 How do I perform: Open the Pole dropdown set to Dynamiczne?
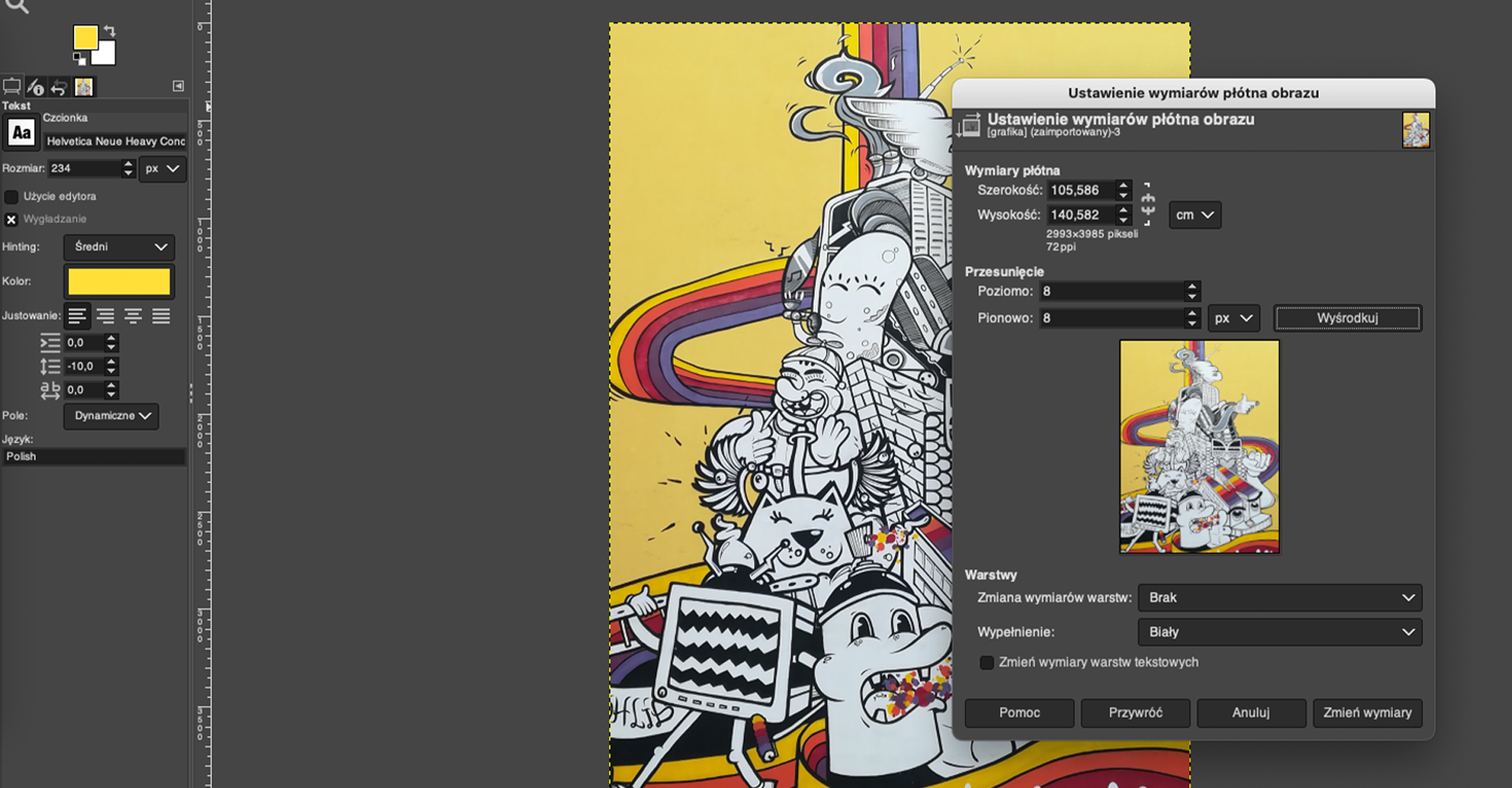(111, 416)
